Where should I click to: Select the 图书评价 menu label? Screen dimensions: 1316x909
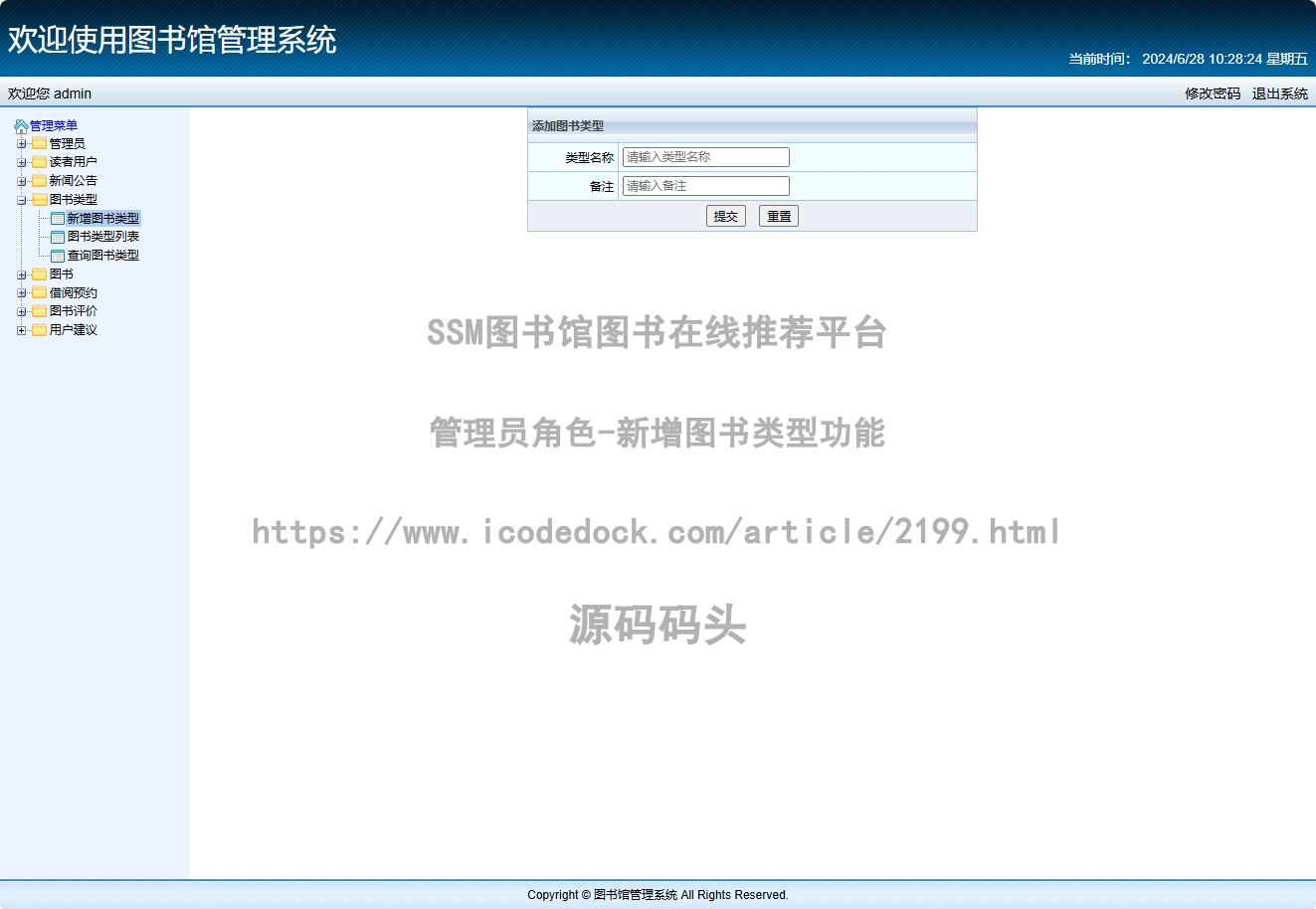point(74,311)
